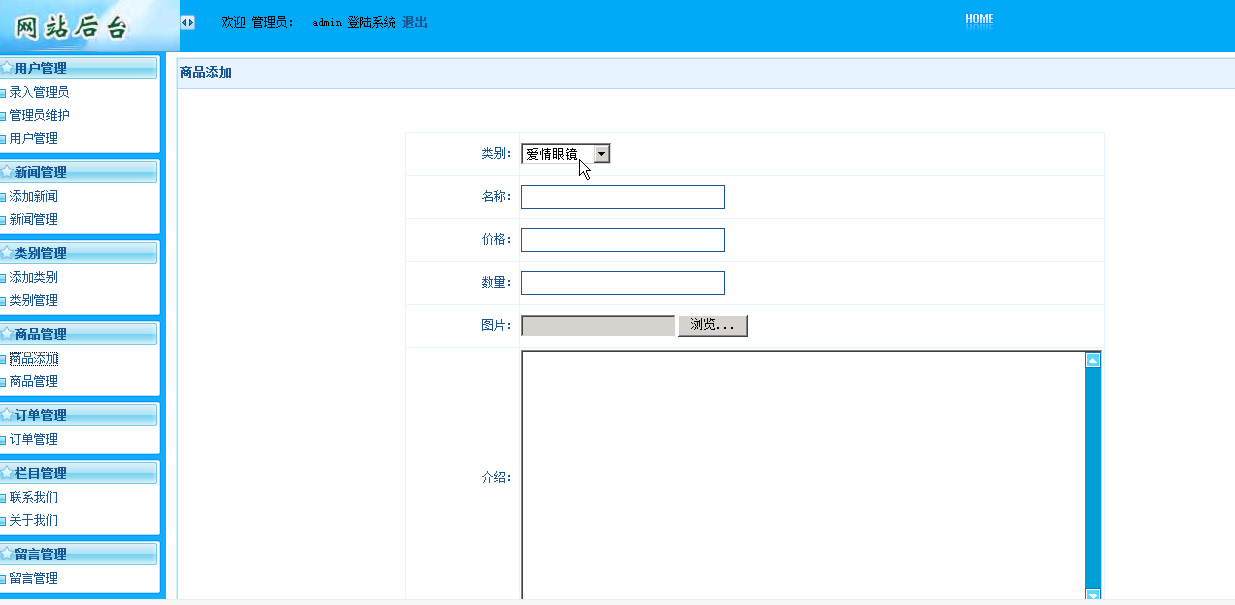Click the admin username text
The image size is (1235, 605).
click(327, 22)
